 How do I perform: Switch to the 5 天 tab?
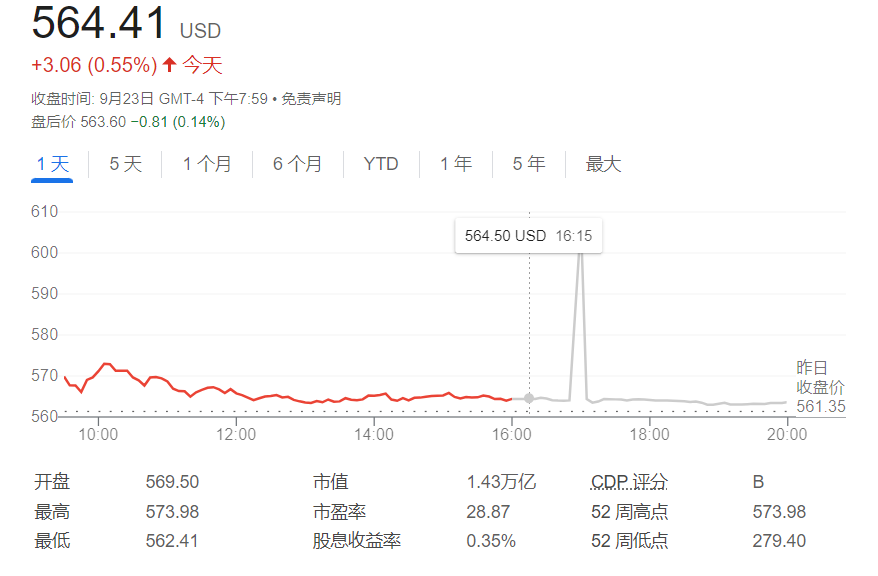[126, 164]
